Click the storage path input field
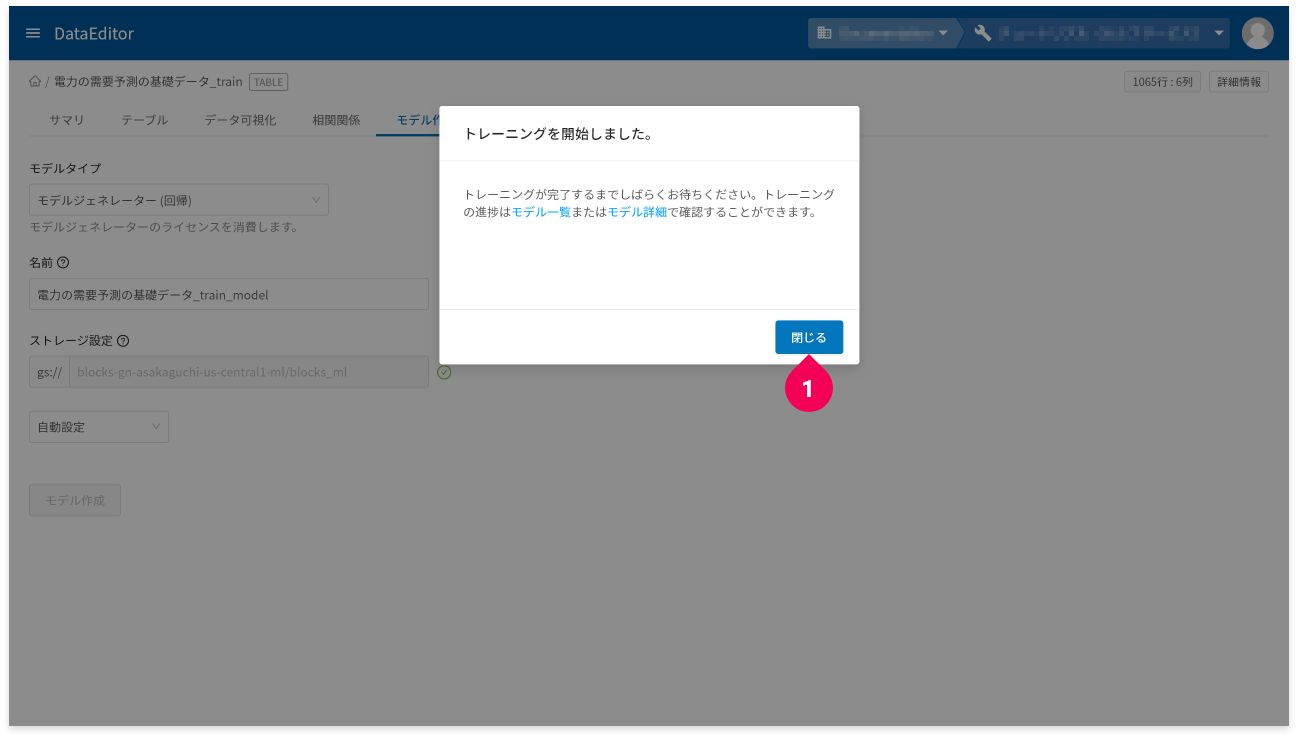The width and height of the screenshot is (1298, 738). [249, 372]
